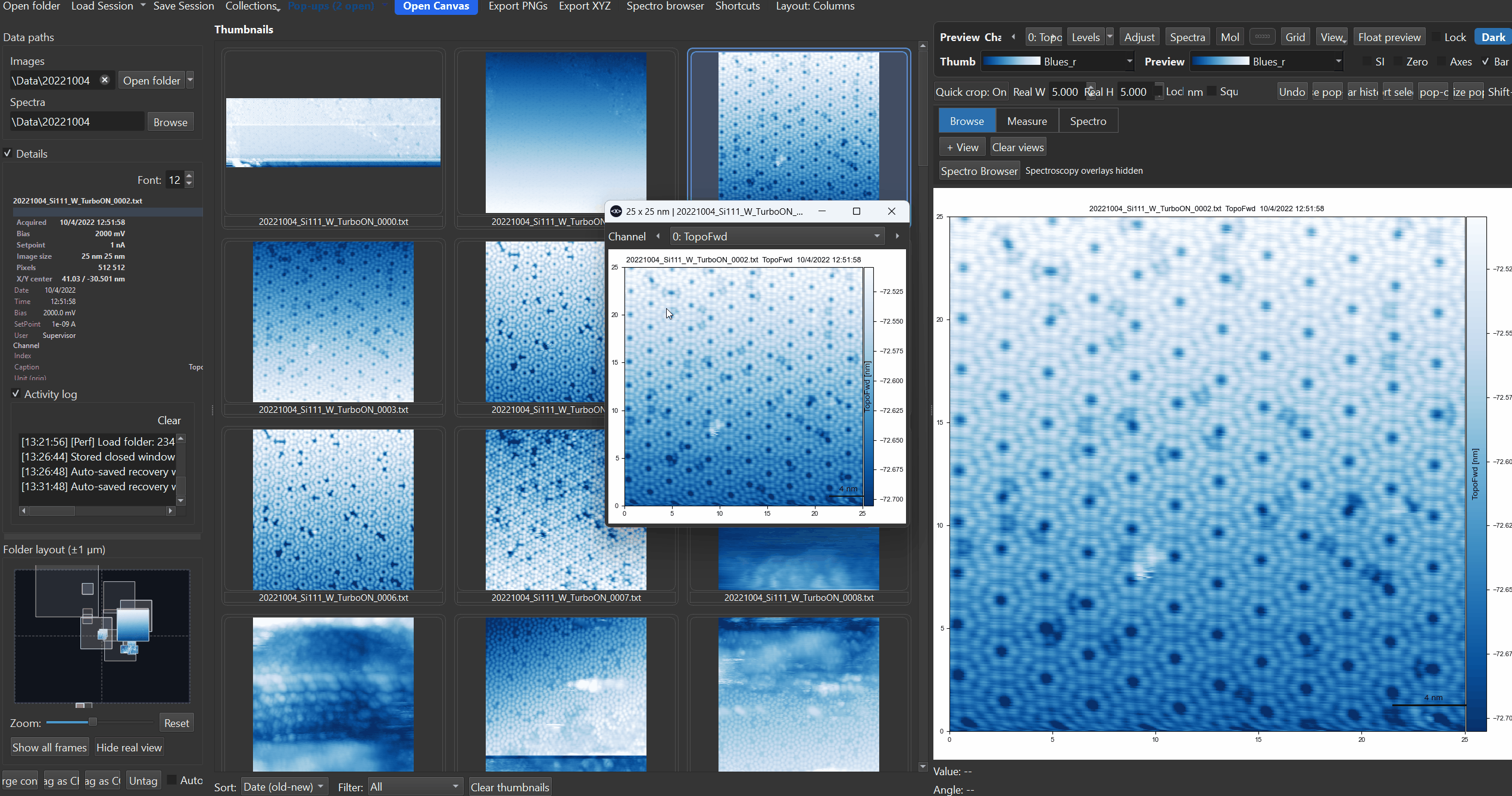Viewport: 1512px width, 796px height.
Task: Click the Adjust tool for the preview
Action: [x=1139, y=36]
